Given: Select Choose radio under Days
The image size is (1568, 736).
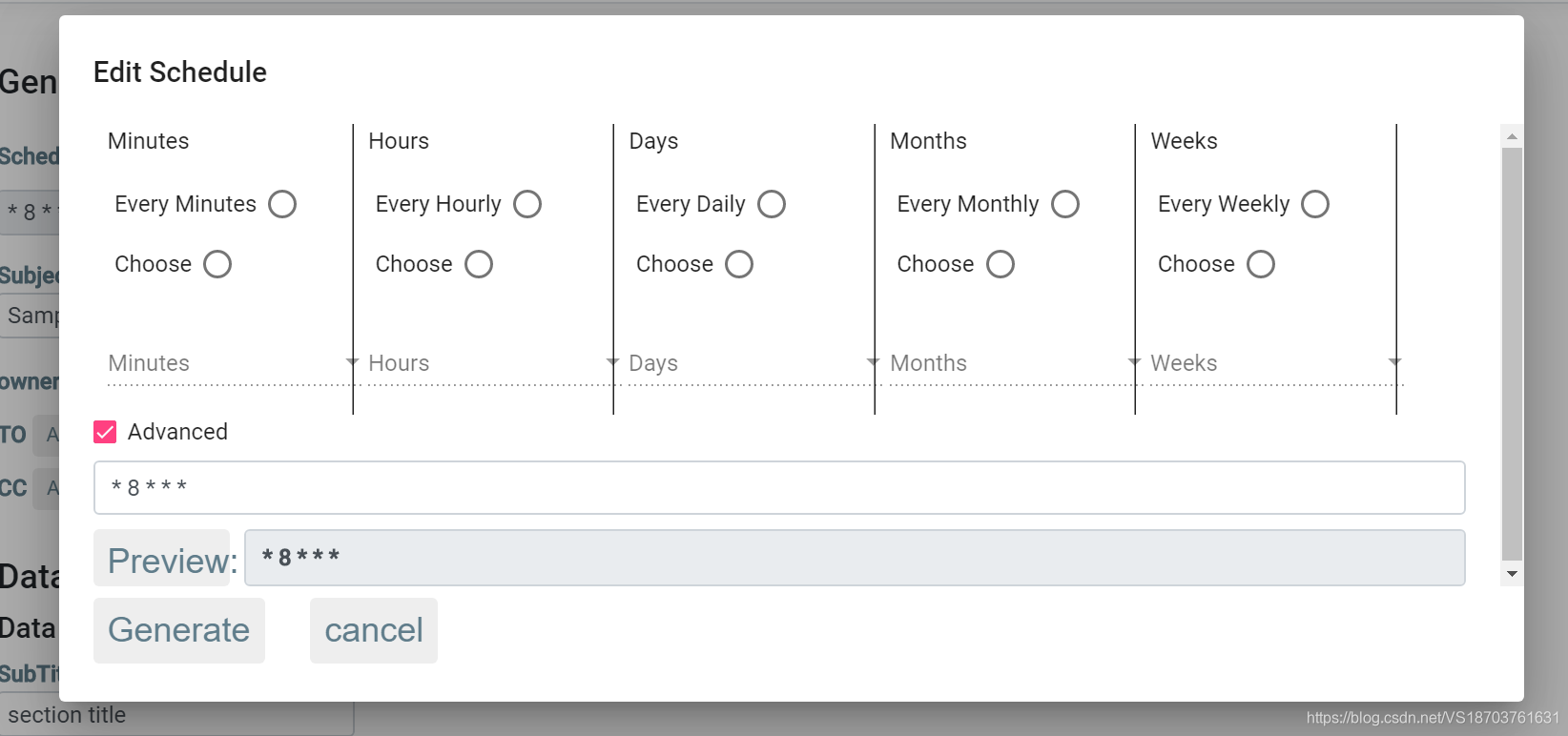Looking at the screenshot, I should click(x=739, y=264).
